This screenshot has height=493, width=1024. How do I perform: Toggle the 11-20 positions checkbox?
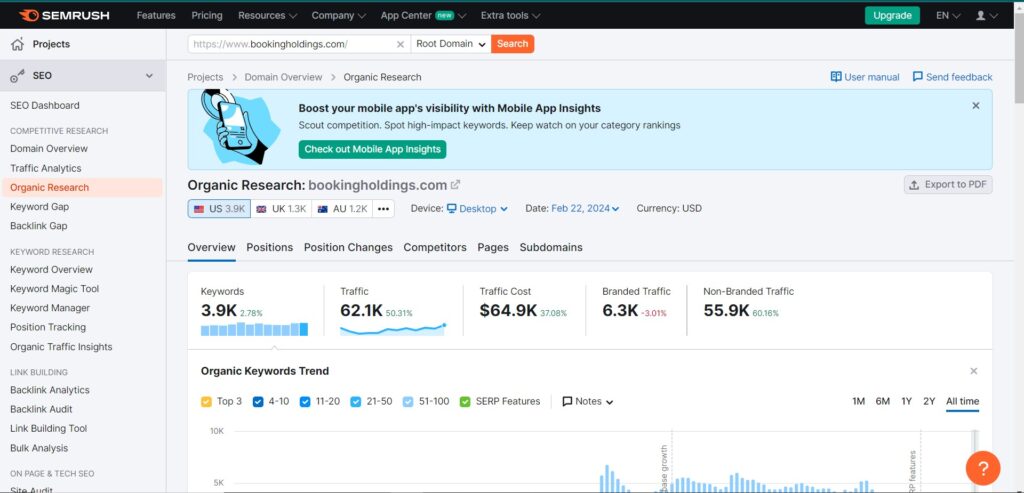pos(305,402)
